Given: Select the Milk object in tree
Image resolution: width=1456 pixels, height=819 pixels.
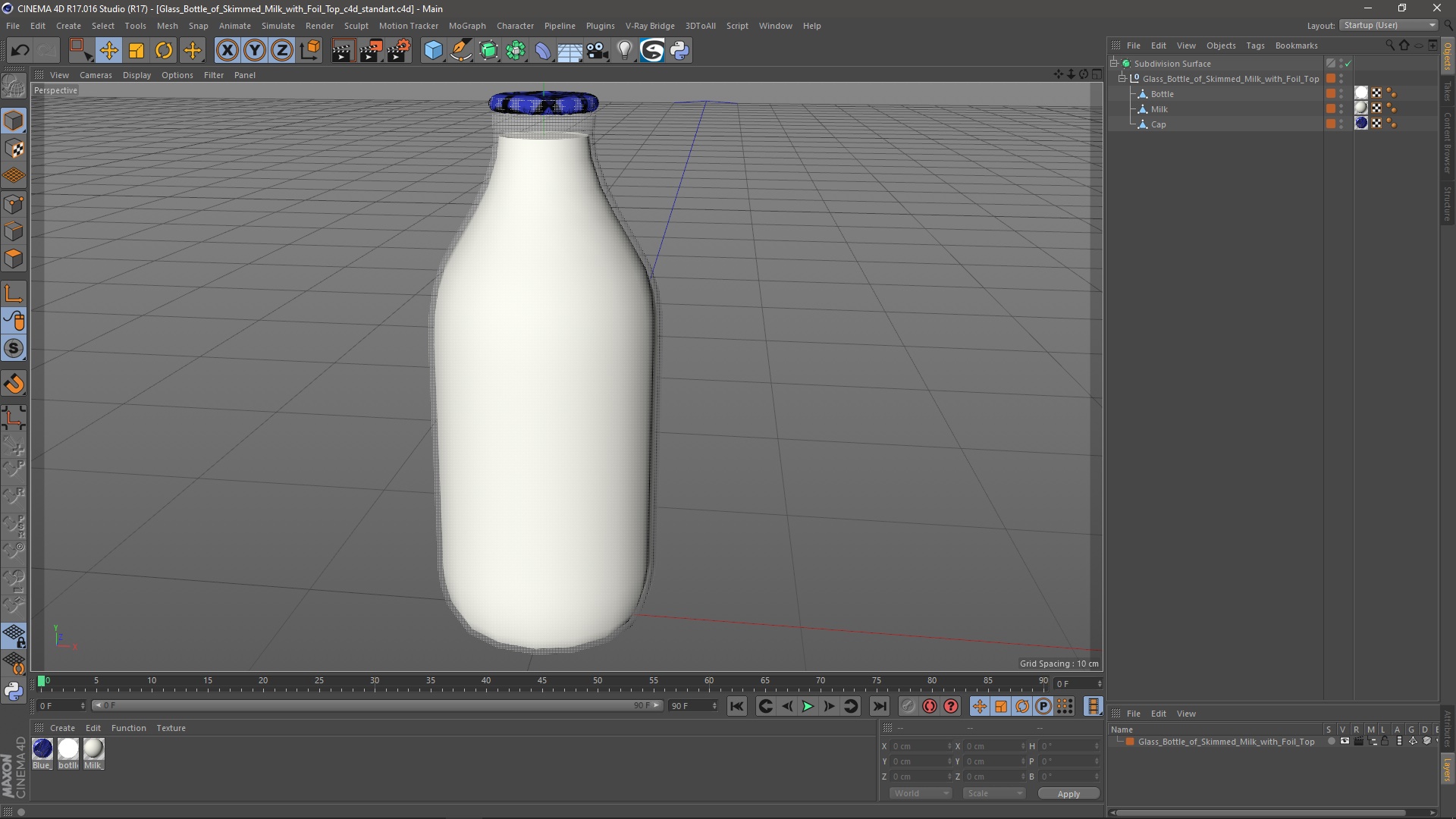Looking at the screenshot, I should pos(1159,109).
